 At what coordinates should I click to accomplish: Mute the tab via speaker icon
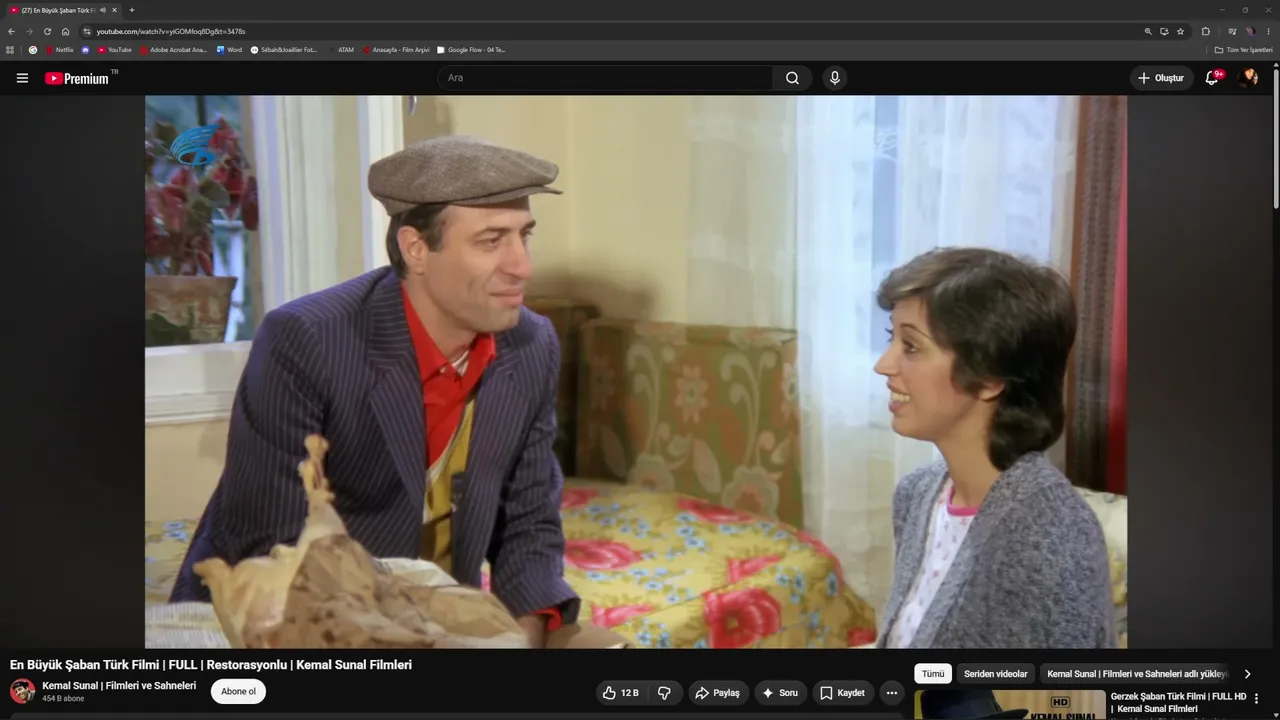103,10
